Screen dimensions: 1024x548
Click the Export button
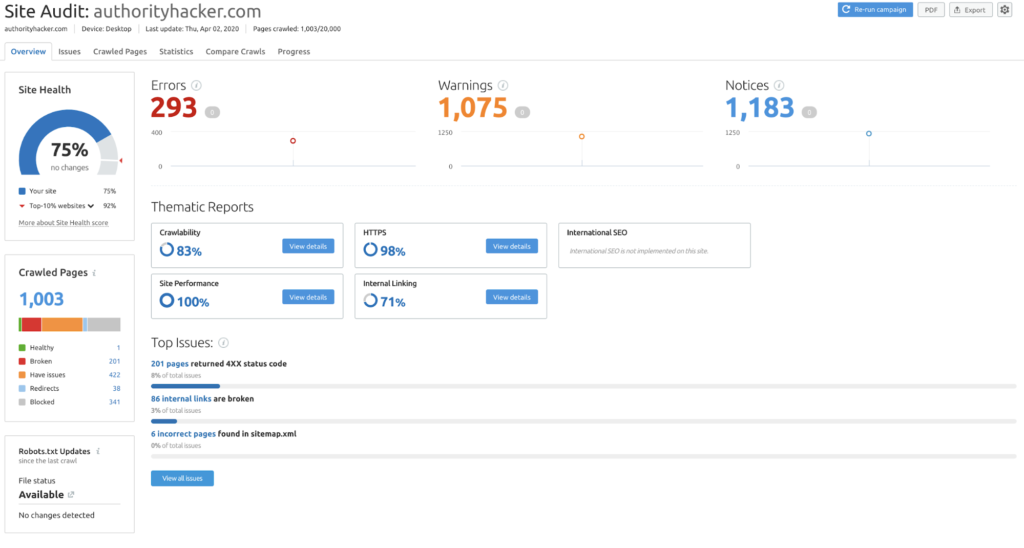coord(970,10)
